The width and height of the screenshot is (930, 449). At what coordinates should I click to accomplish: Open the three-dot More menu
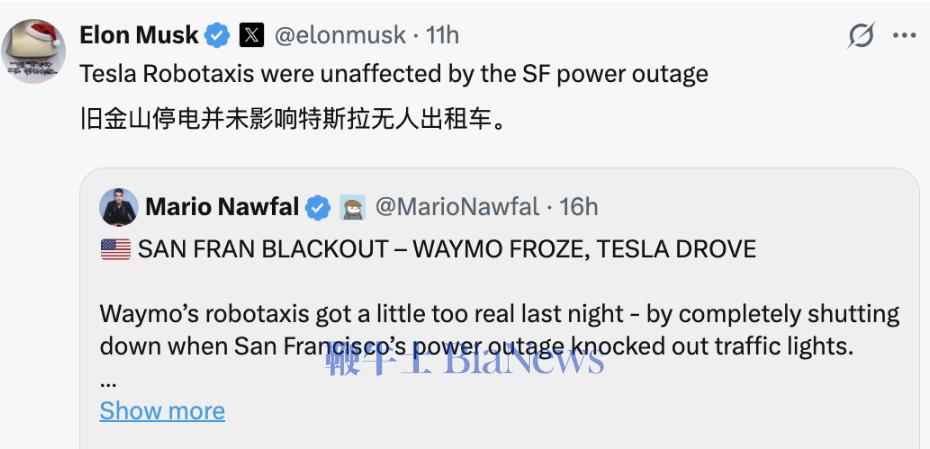pos(904,36)
